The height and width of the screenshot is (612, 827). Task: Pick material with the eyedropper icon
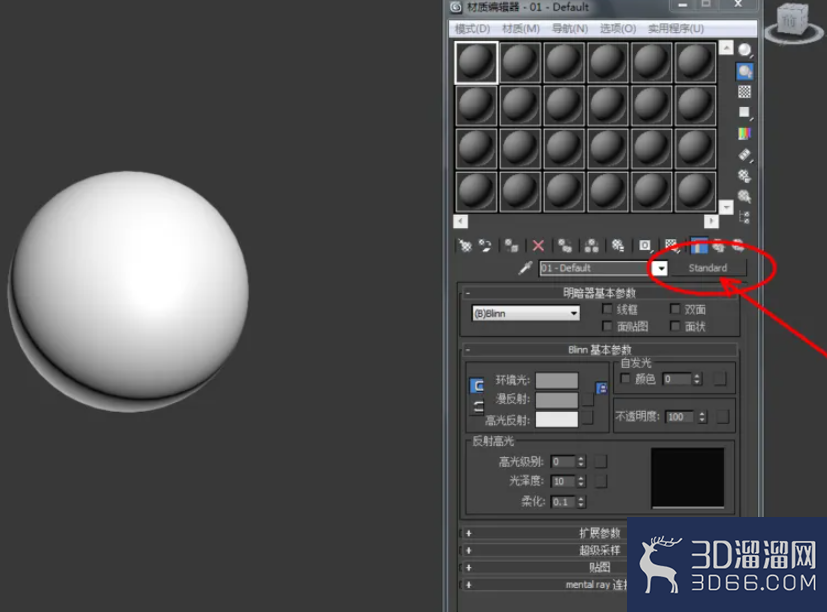coord(525,268)
